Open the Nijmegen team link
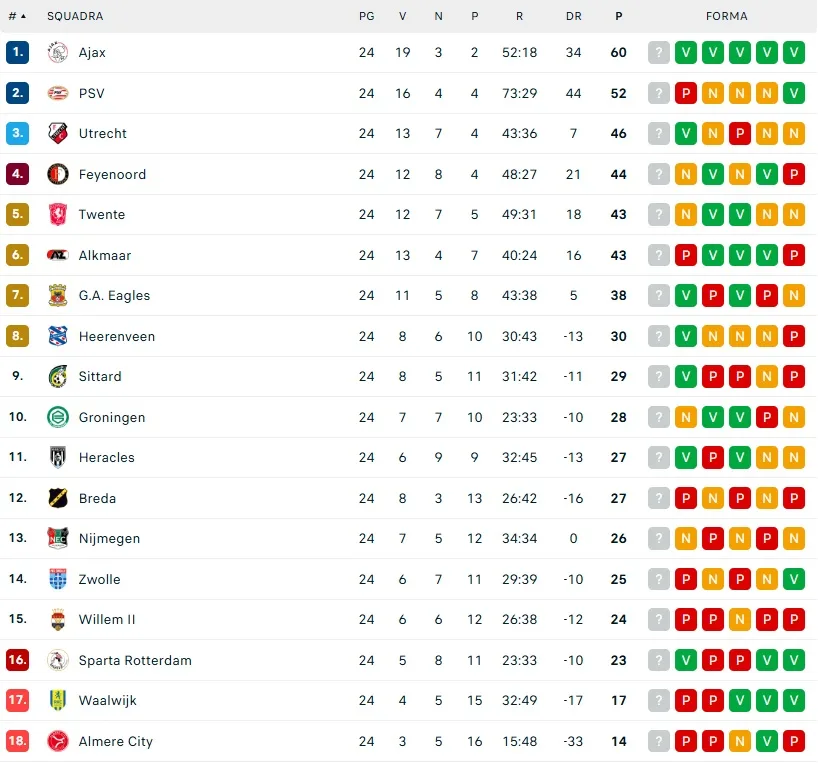This screenshot has width=818, height=763. coord(109,538)
